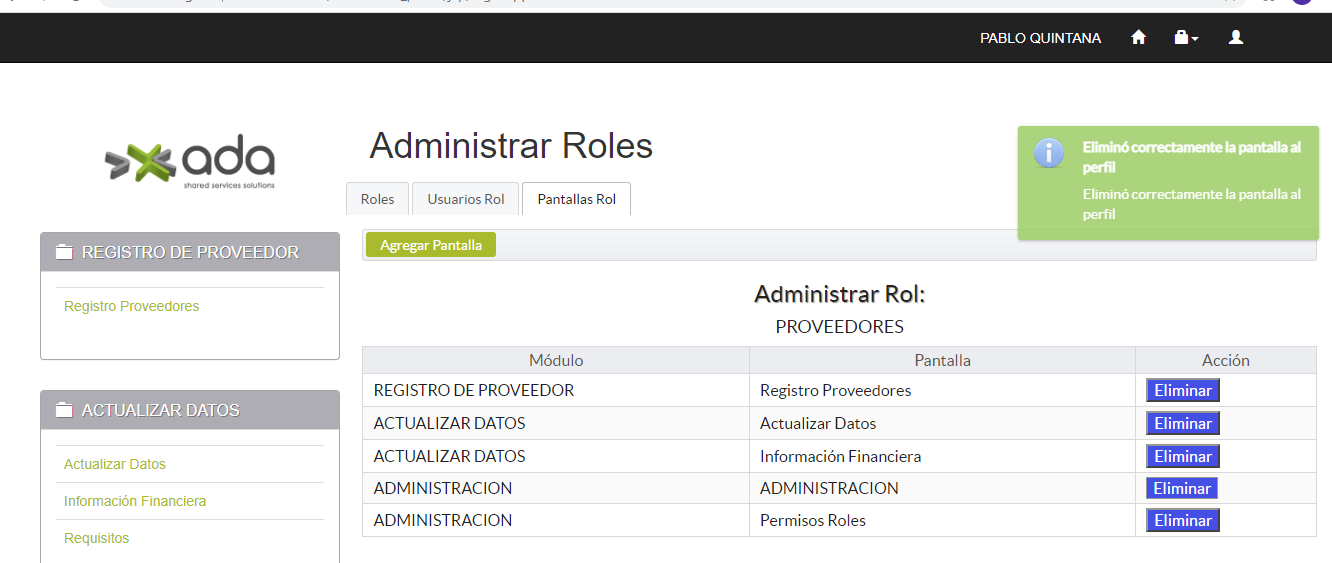Open Información Financiera in sidebar
1332x563 pixels.
135,501
